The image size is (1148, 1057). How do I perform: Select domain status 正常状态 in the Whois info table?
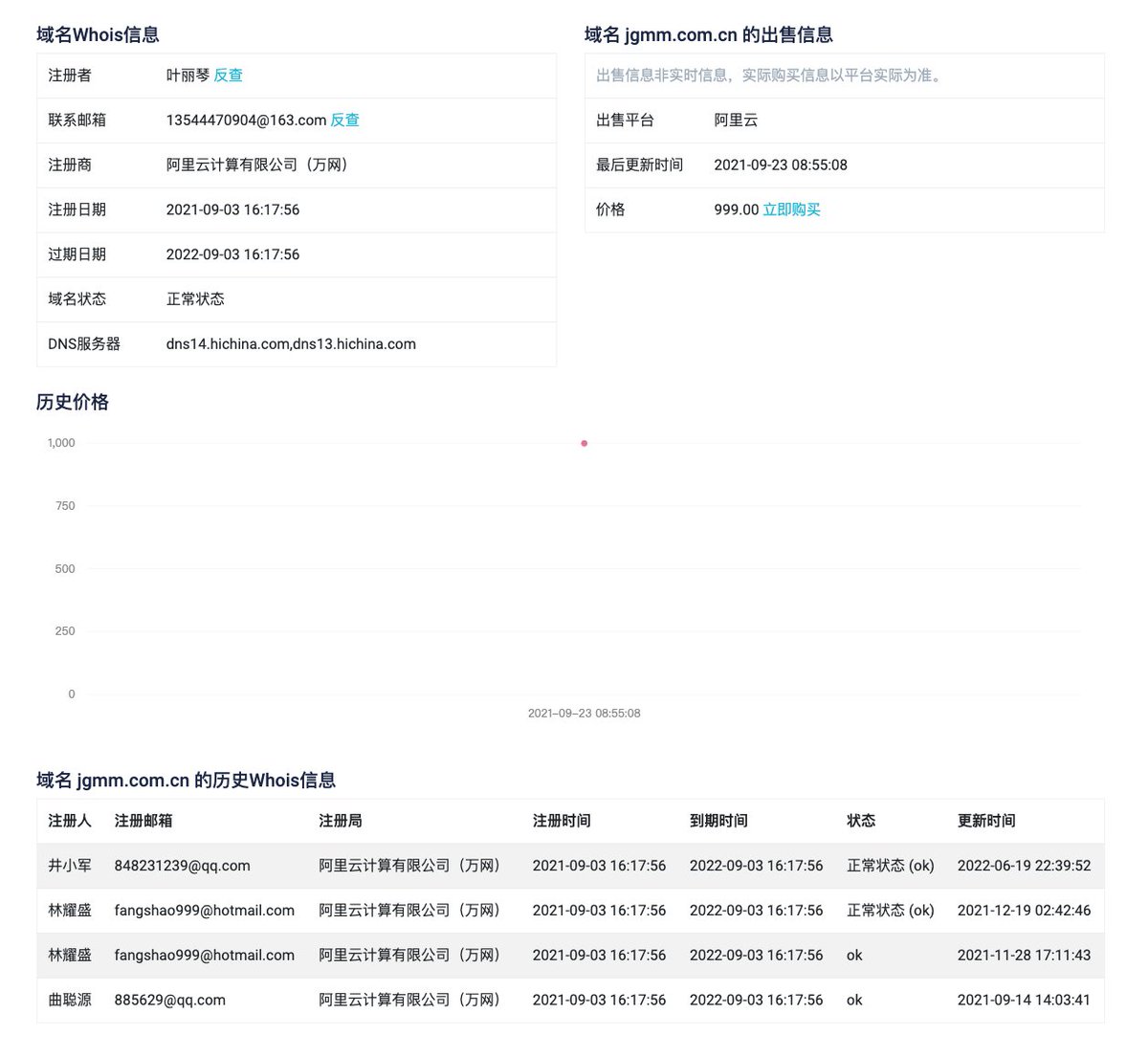[195, 299]
